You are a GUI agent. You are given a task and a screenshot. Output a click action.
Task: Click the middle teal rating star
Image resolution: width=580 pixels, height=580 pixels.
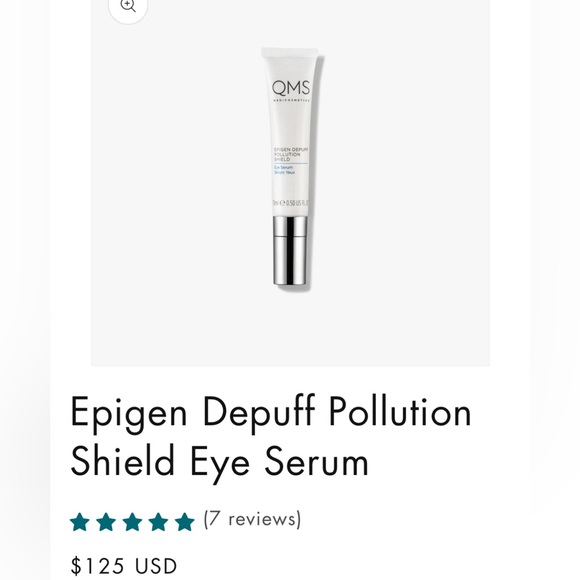(x=132, y=522)
